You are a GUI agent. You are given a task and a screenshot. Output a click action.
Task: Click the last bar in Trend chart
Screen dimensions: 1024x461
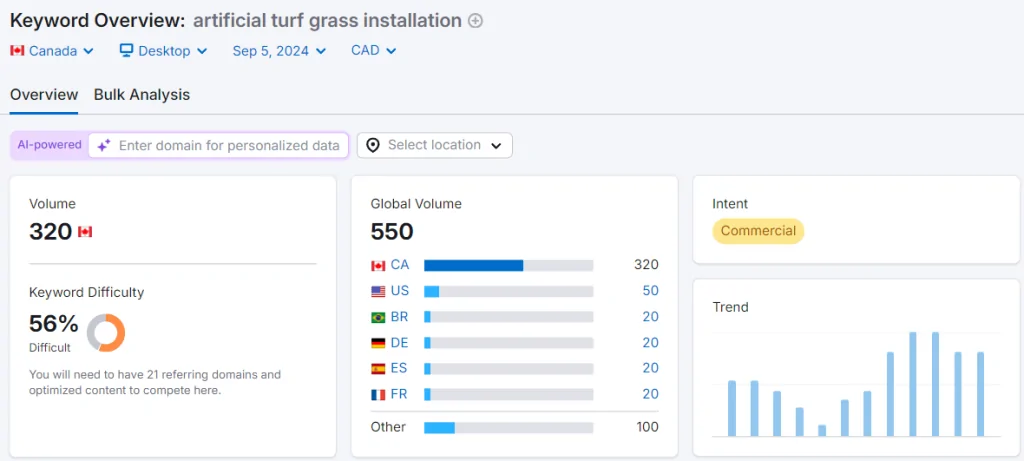(980, 394)
